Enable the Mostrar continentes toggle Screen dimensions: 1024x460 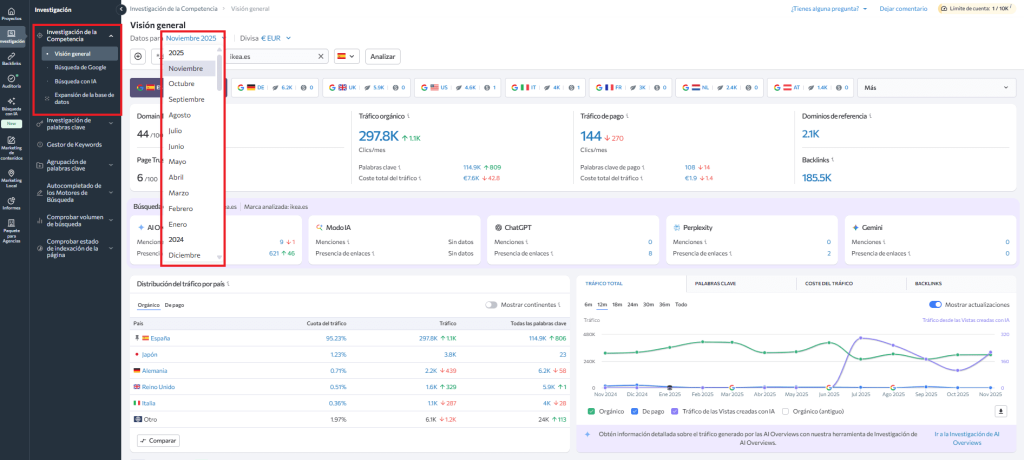pos(491,304)
